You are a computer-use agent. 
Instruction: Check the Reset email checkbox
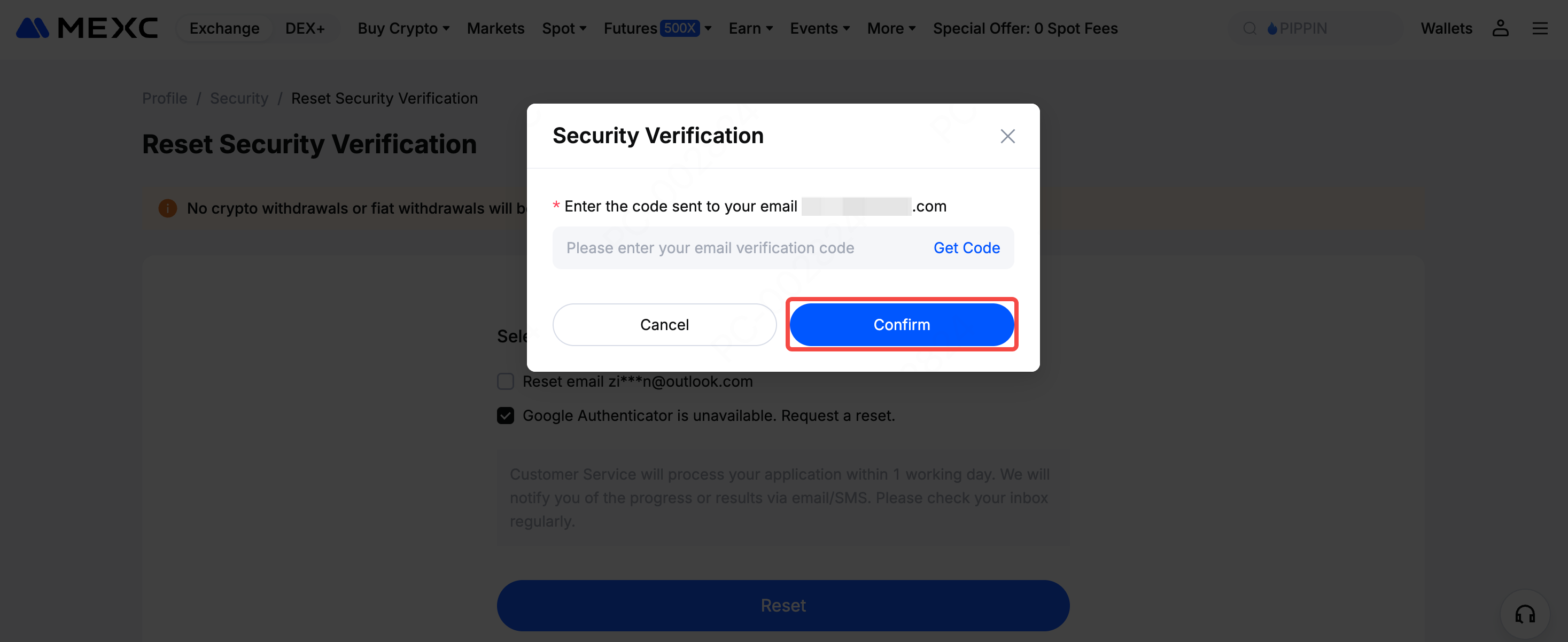(505, 381)
